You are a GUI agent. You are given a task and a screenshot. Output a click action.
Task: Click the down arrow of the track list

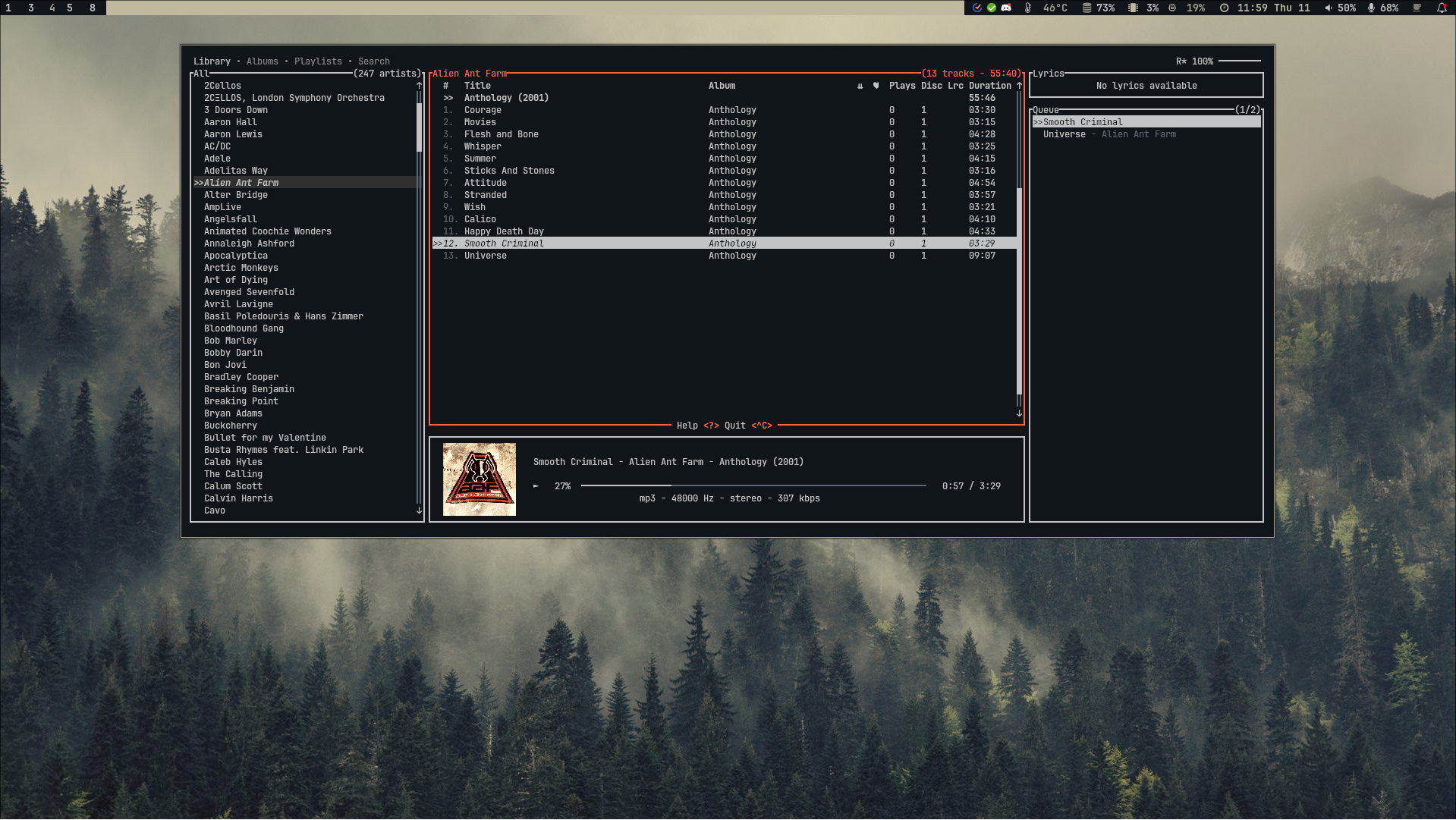point(1019,413)
